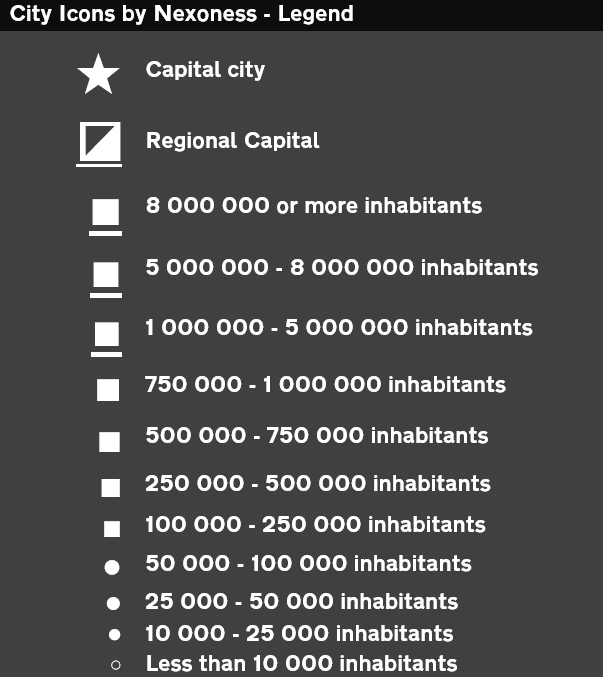Click the 250 000 - 500 000 square icon

click(x=110, y=488)
